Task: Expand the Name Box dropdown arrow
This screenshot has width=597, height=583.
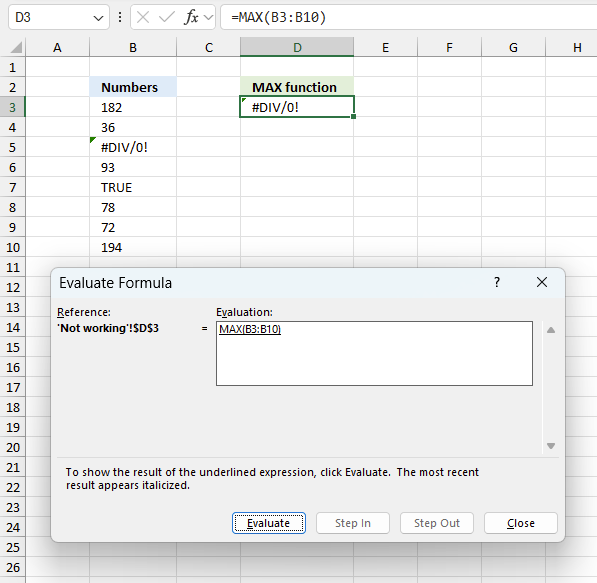Action: click(98, 18)
